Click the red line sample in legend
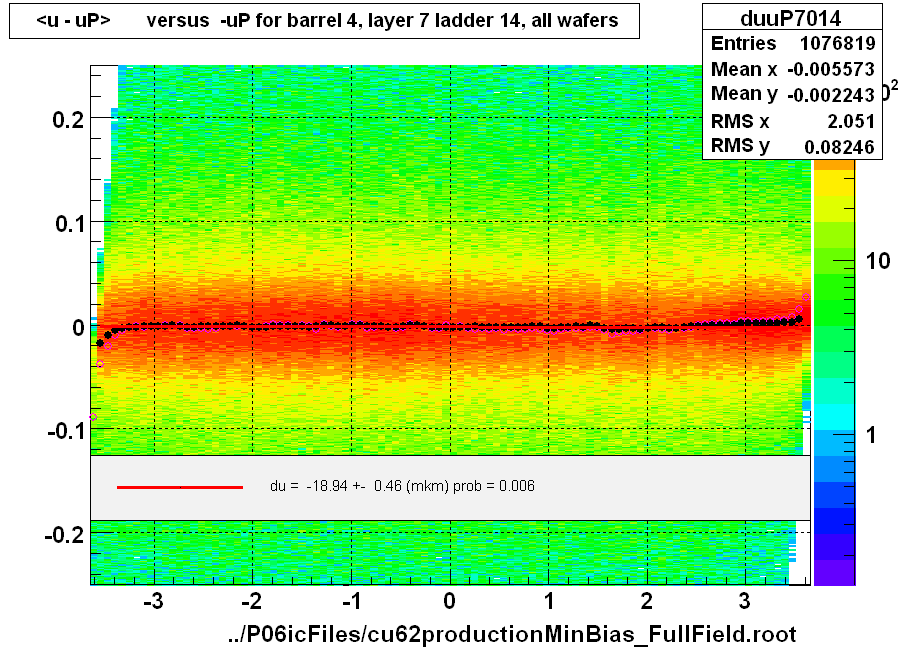This screenshot has height=650, width=900. coord(180,487)
